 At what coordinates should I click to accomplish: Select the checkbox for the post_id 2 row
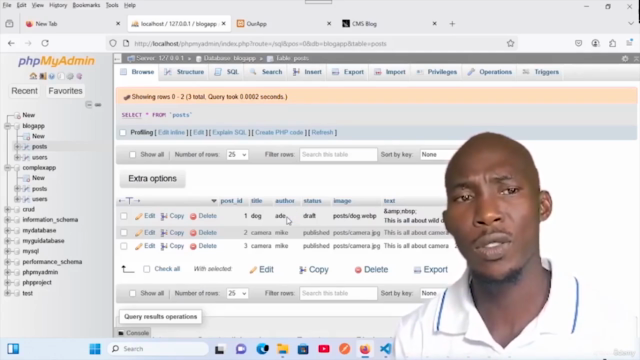coord(124,233)
